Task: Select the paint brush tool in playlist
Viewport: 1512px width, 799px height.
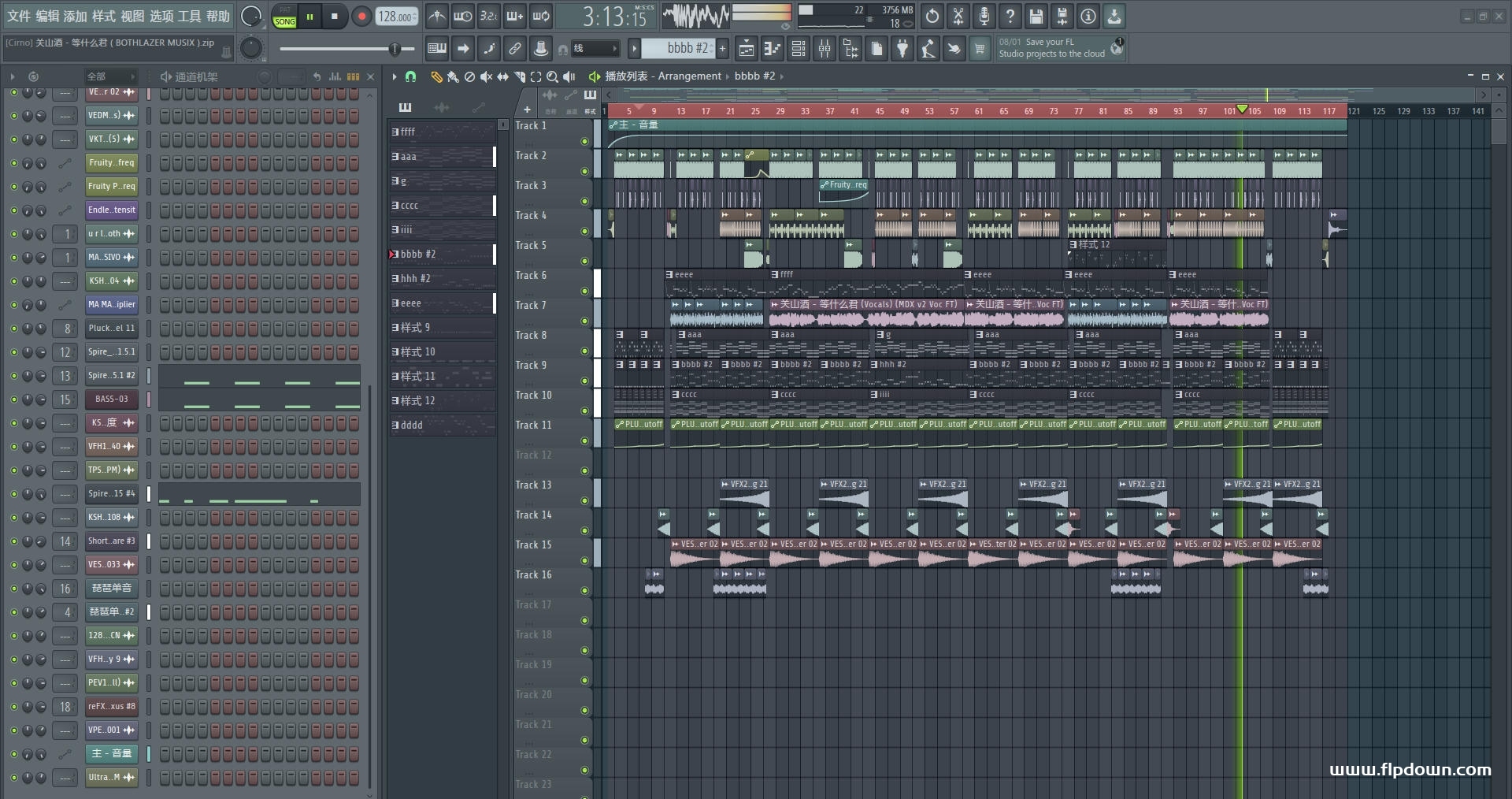Action: [453, 76]
